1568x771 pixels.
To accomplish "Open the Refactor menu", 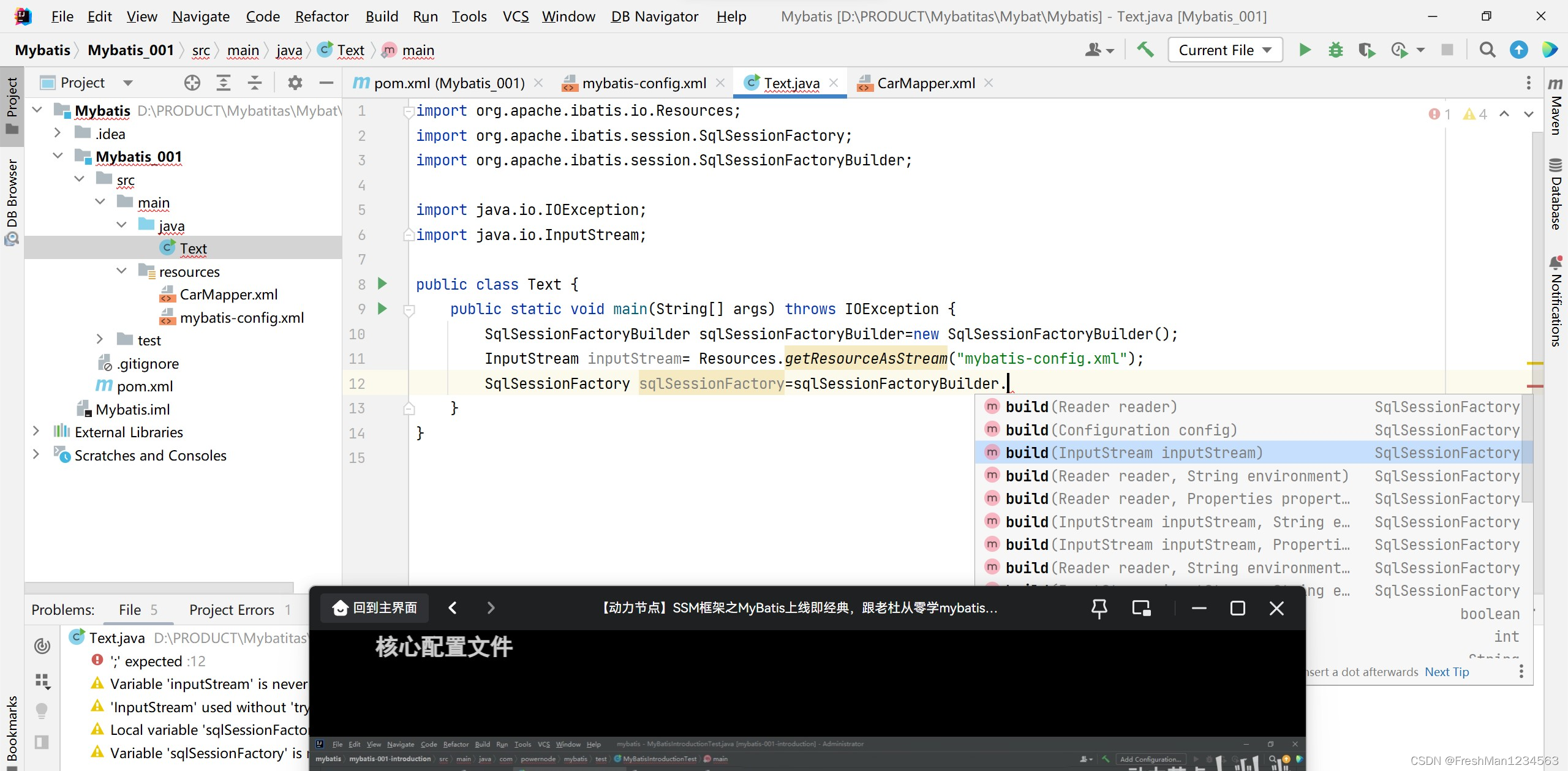I will (322, 17).
